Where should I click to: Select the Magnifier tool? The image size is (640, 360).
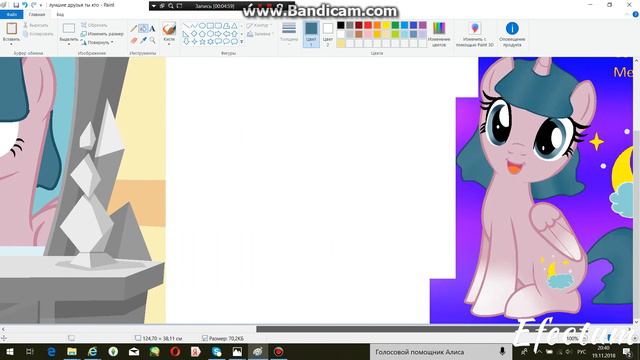(x=152, y=40)
